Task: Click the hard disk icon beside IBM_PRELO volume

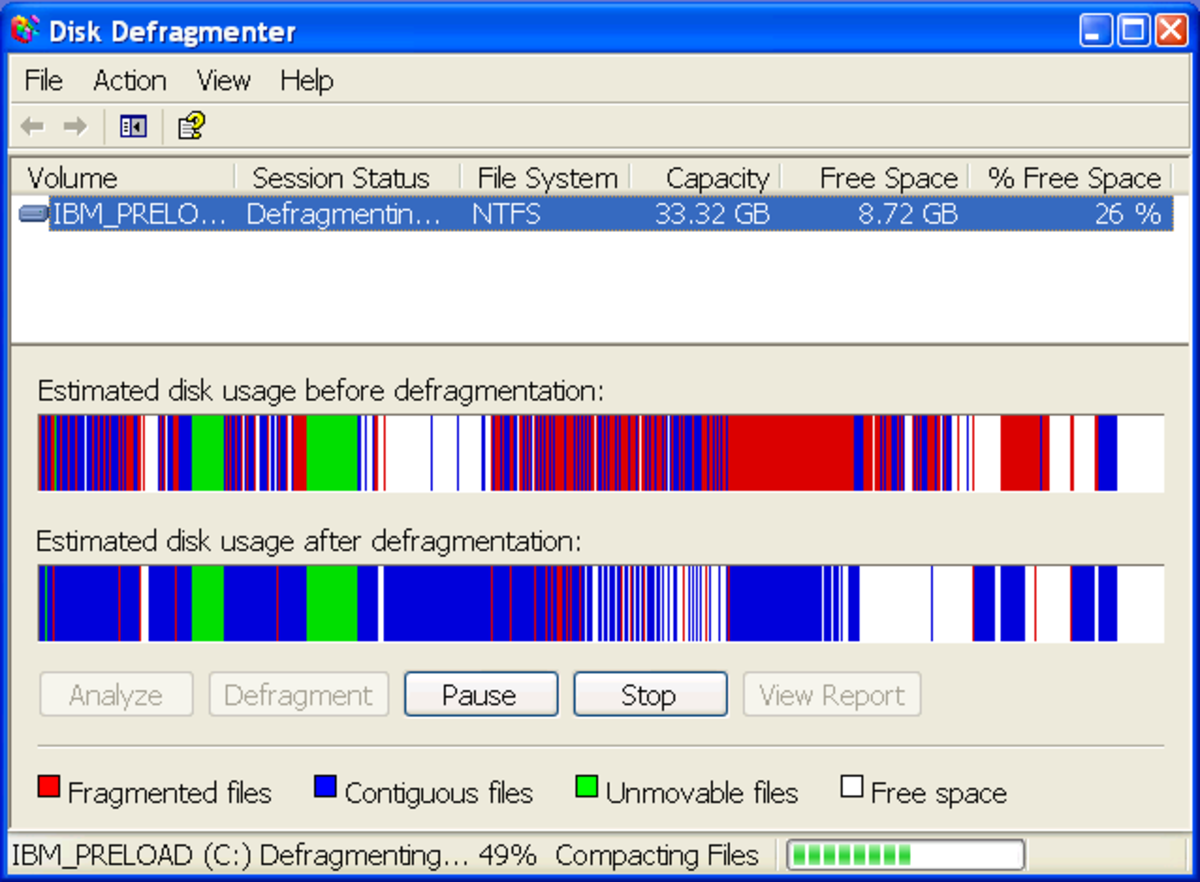Action: (x=33, y=213)
